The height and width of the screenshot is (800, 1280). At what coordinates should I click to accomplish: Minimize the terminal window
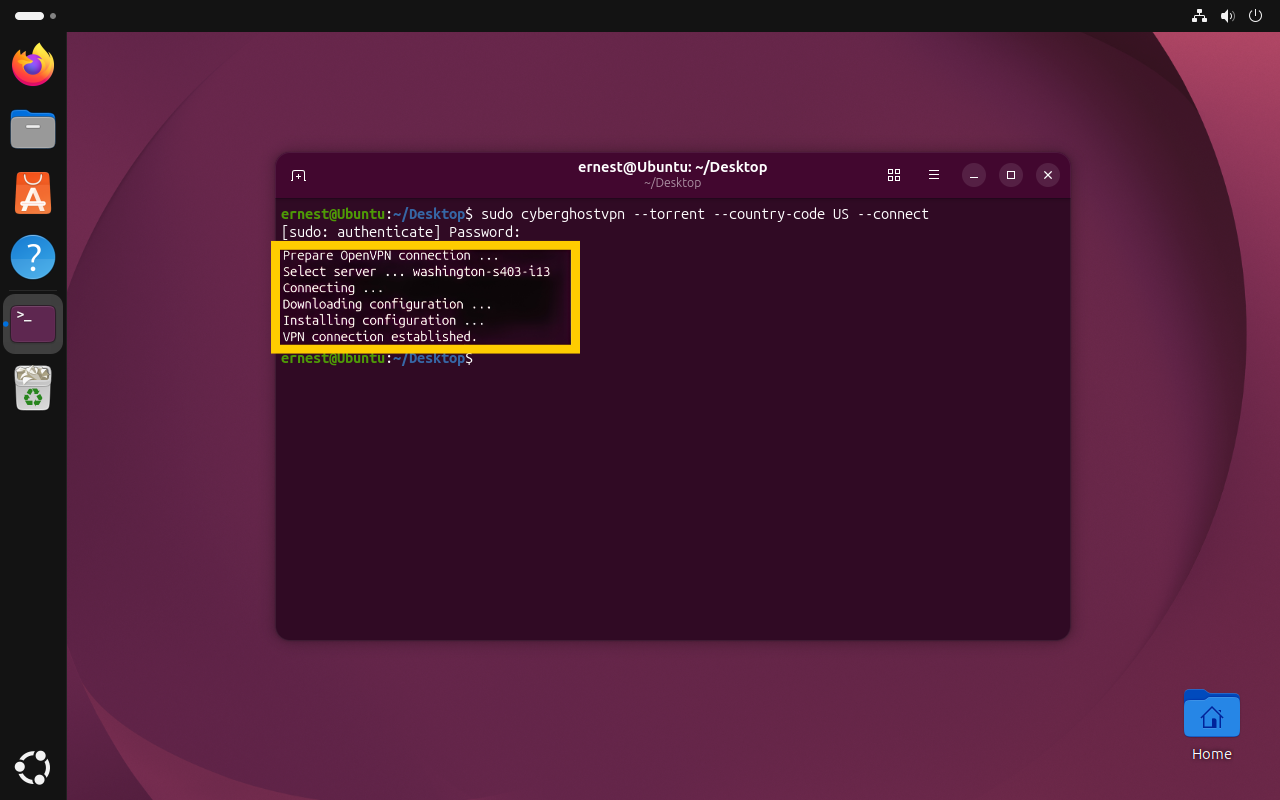974,175
